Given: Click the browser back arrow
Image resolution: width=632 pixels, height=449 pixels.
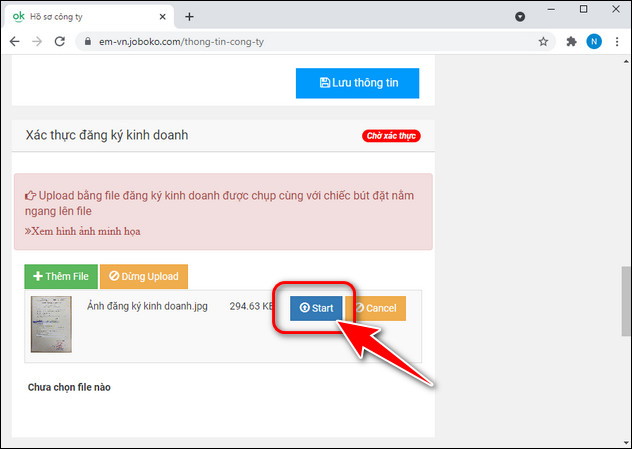Looking at the screenshot, I should 14,42.
